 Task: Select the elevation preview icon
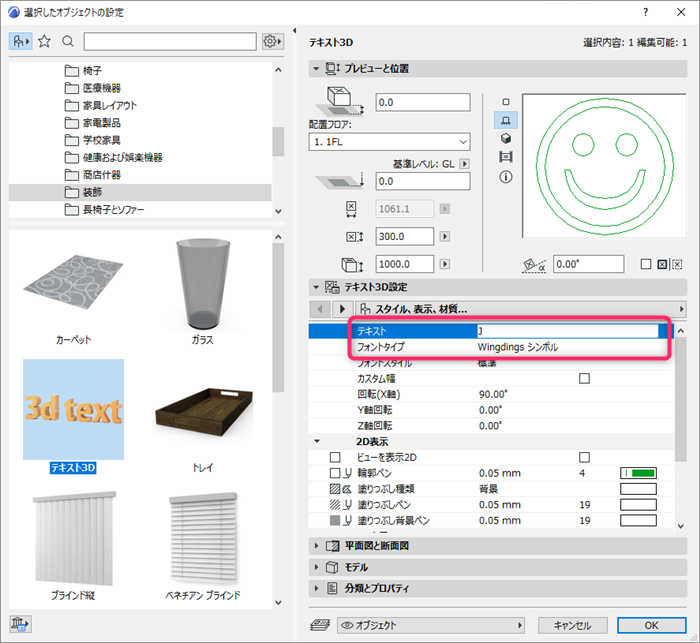click(x=505, y=157)
